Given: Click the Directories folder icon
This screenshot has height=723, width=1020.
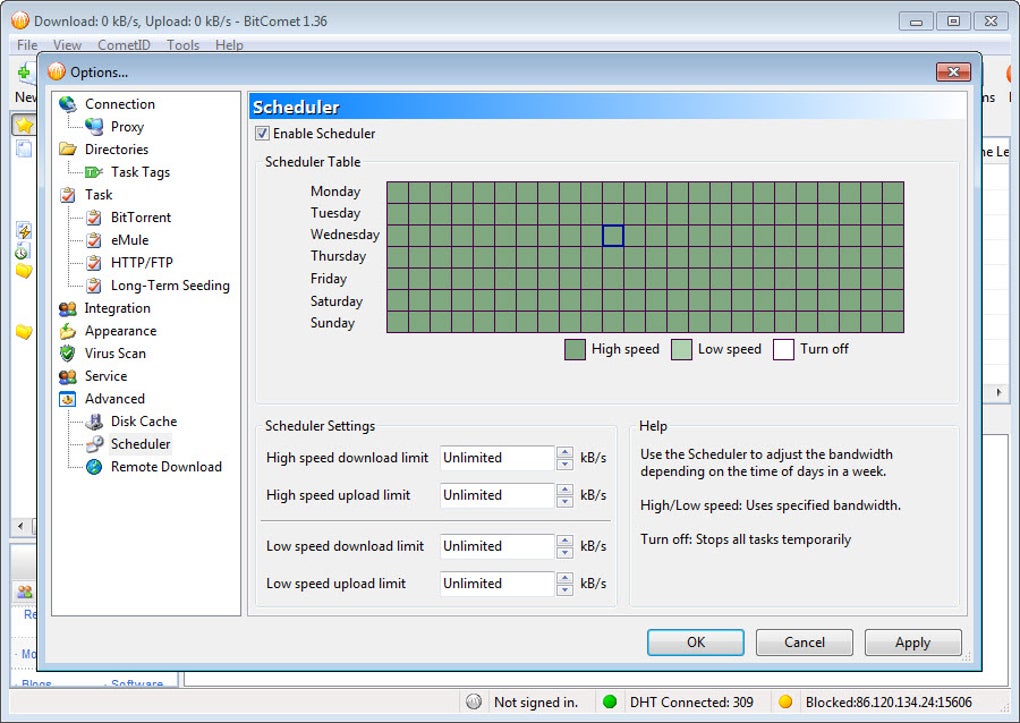Looking at the screenshot, I should [68, 149].
